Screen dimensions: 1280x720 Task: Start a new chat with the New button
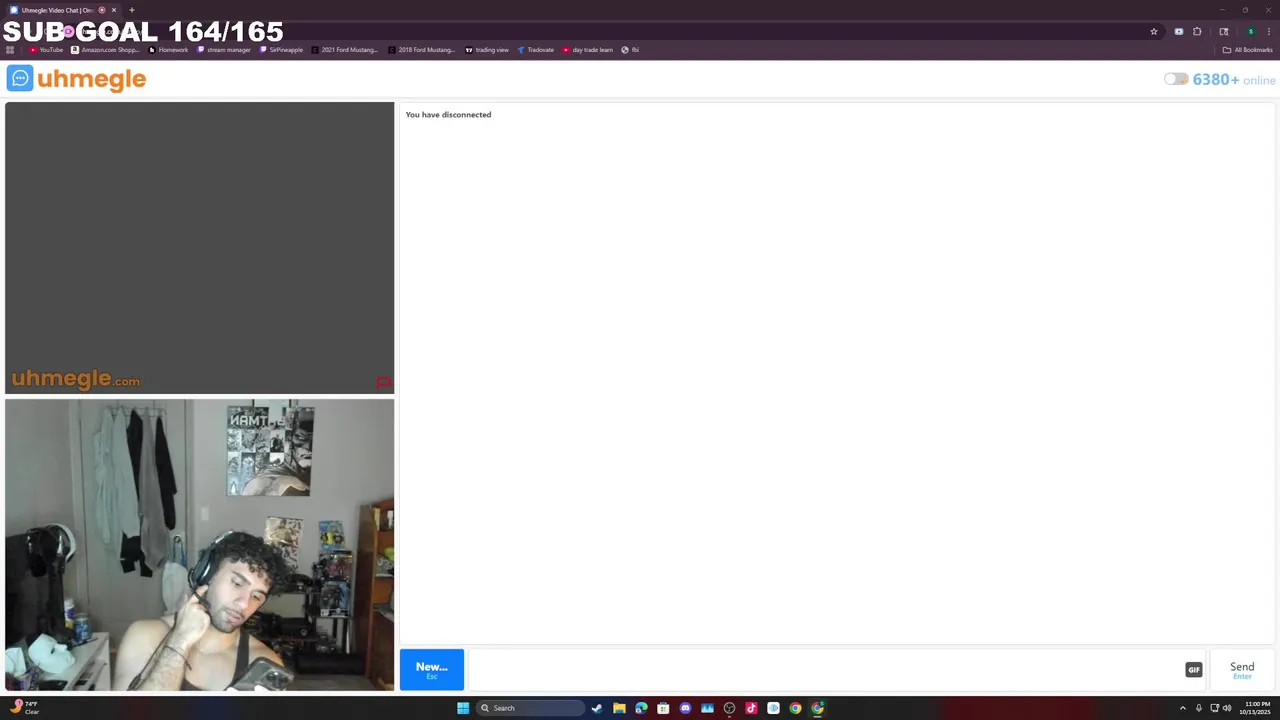pos(432,670)
